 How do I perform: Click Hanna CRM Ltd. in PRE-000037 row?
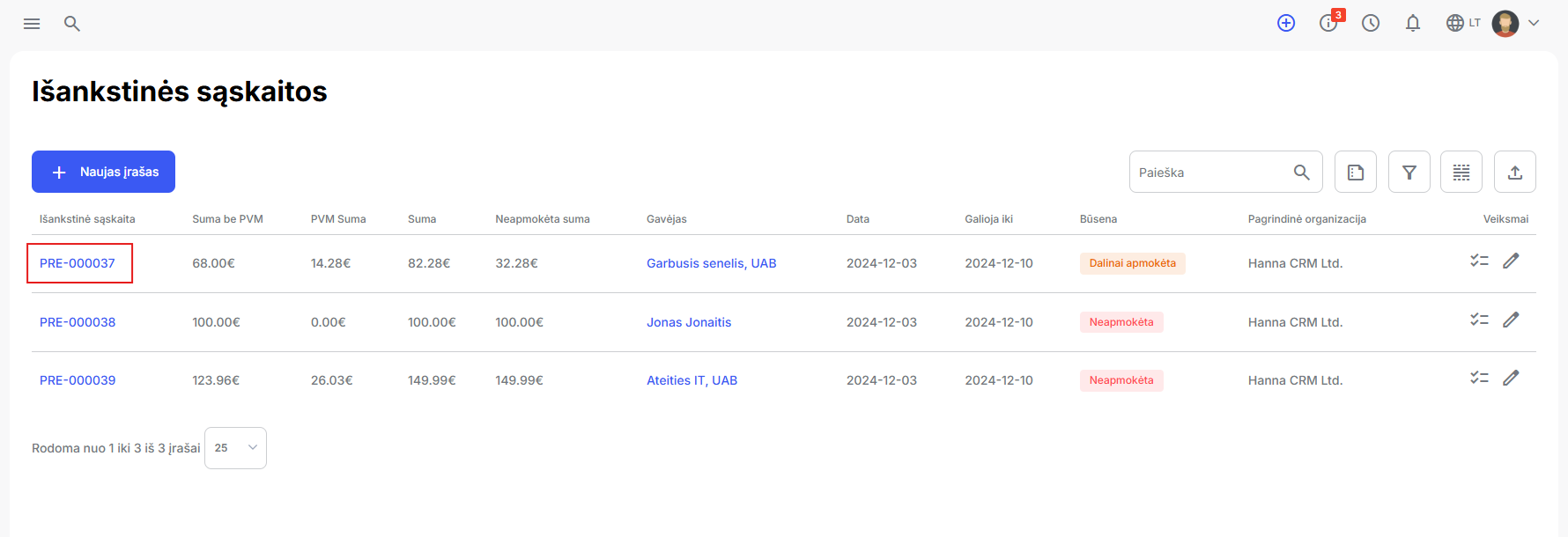coord(1295,263)
